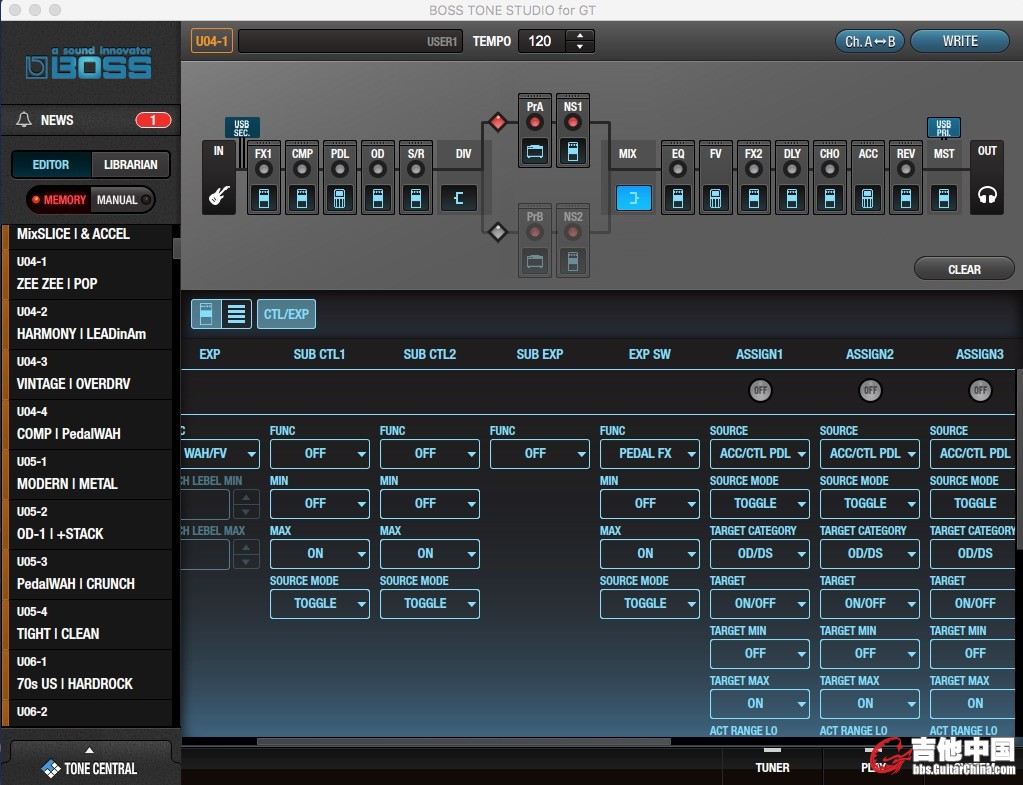Switch to MANUAL mode
The height and width of the screenshot is (785, 1023).
tap(123, 200)
